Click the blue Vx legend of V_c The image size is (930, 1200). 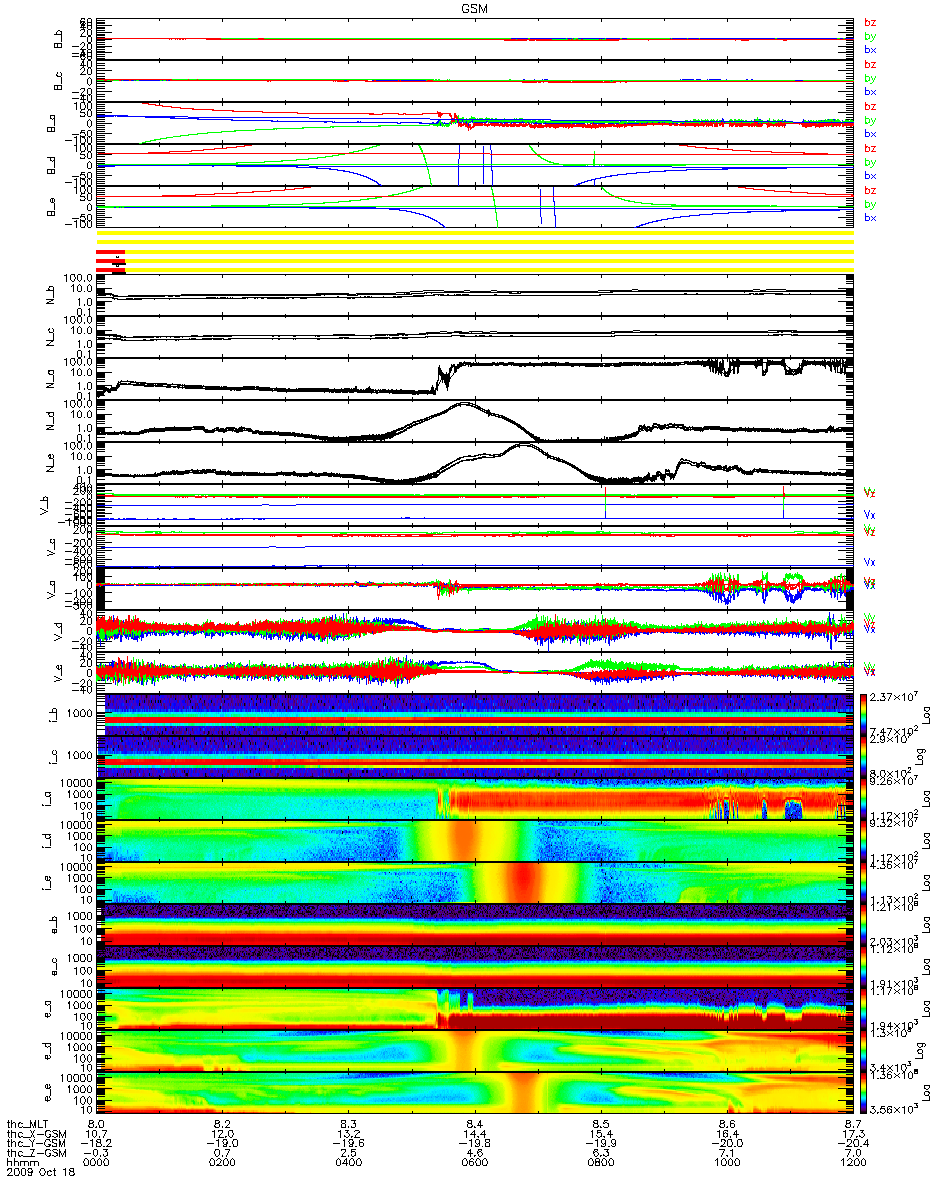(x=869, y=563)
